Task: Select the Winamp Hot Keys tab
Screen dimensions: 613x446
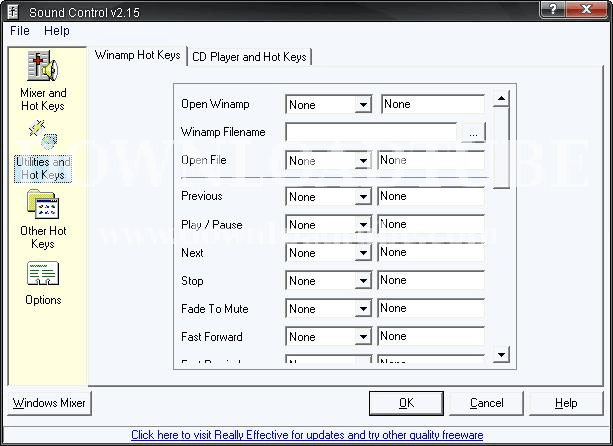Action: tap(138, 56)
